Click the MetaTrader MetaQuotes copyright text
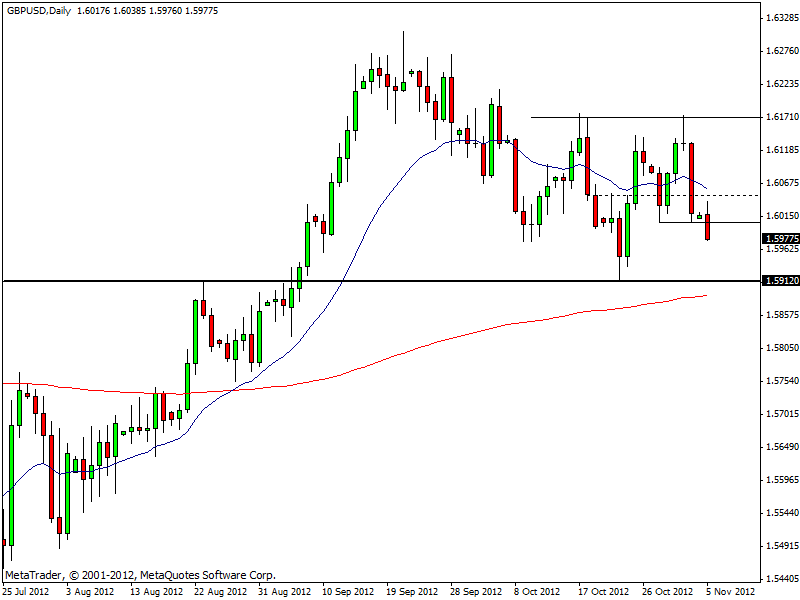Image resolution: width=800 pixels, height=600 pixels. [140, 575]
